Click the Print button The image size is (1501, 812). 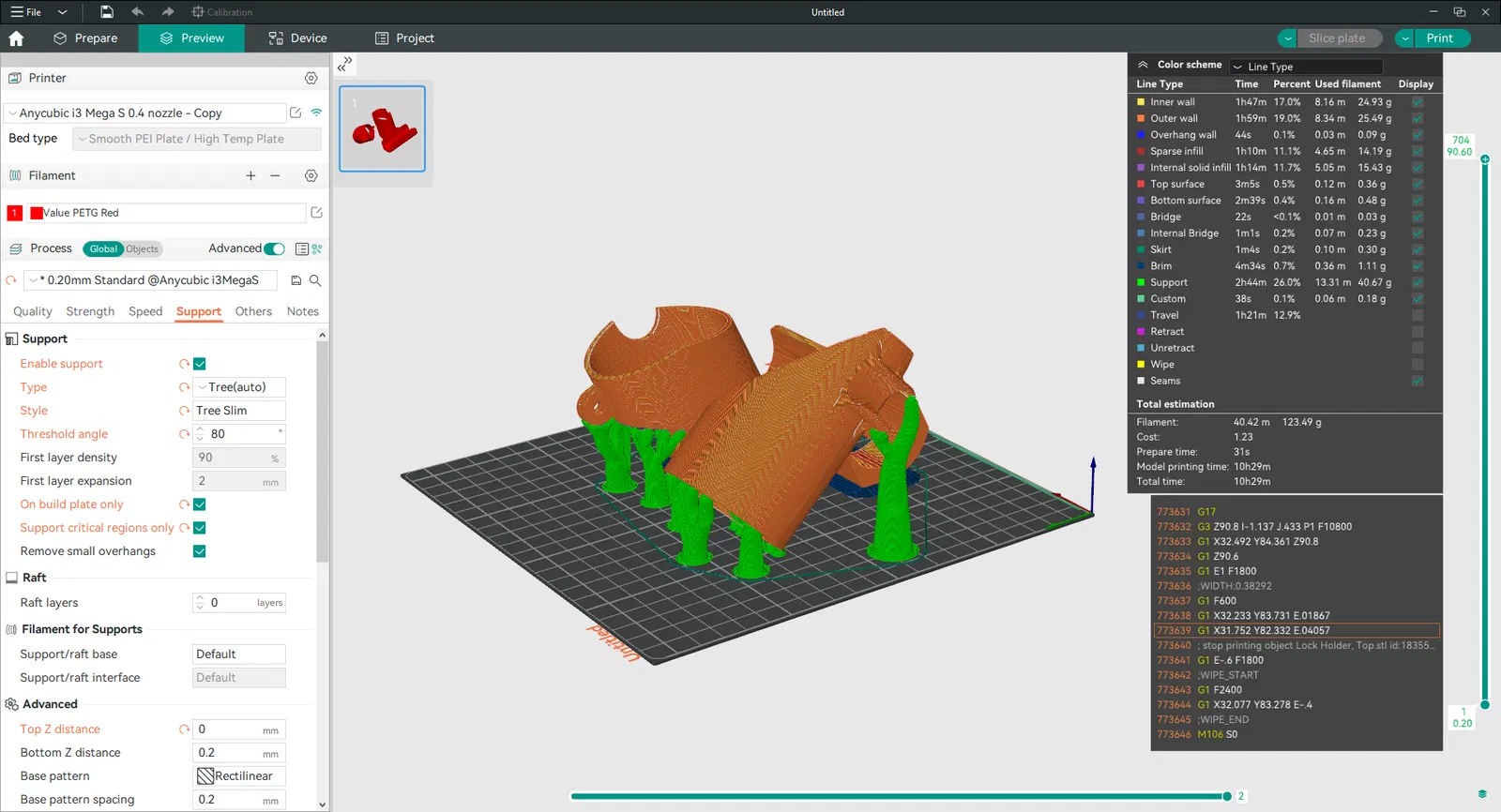[1439, 38]
